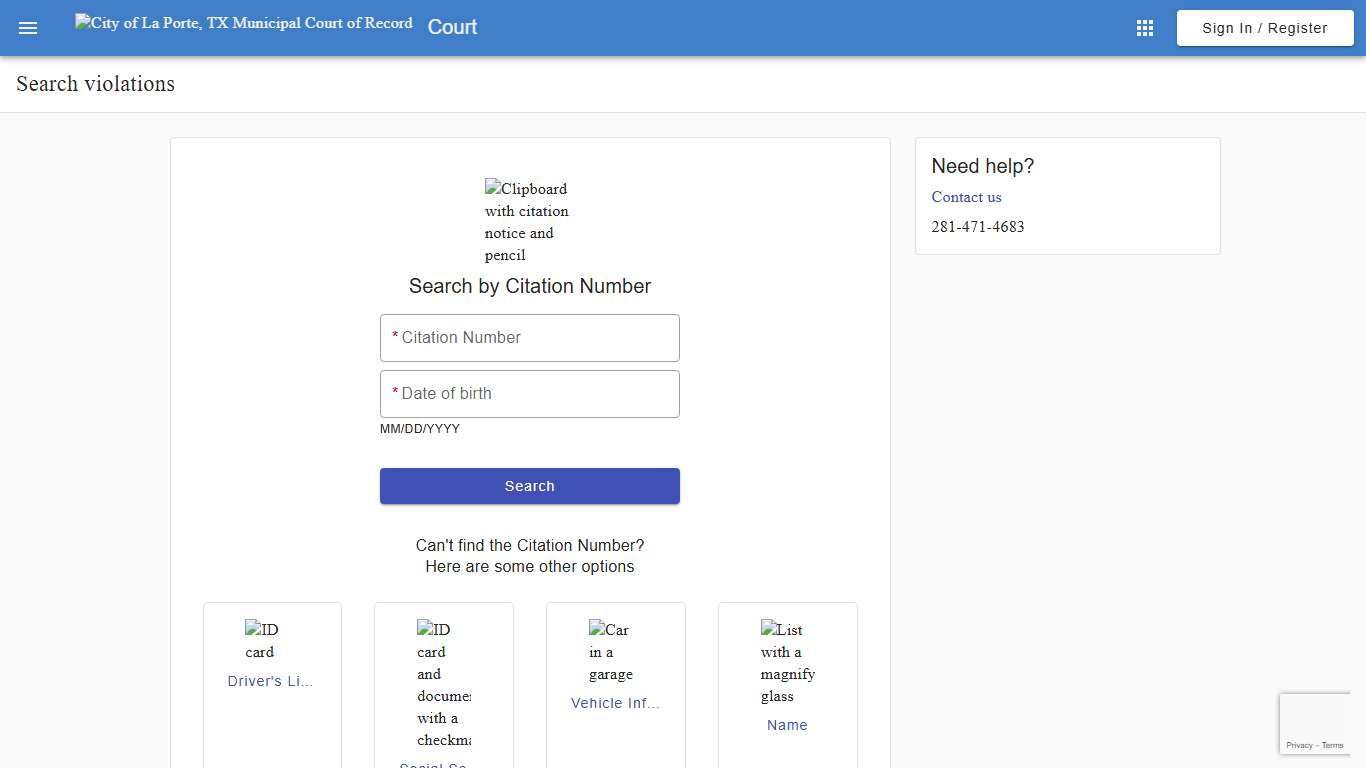The height and width of the screenshot is (768, 1366).
Task: Open the Contact us link
Action: pyautogui.click(x=966, y=197)
